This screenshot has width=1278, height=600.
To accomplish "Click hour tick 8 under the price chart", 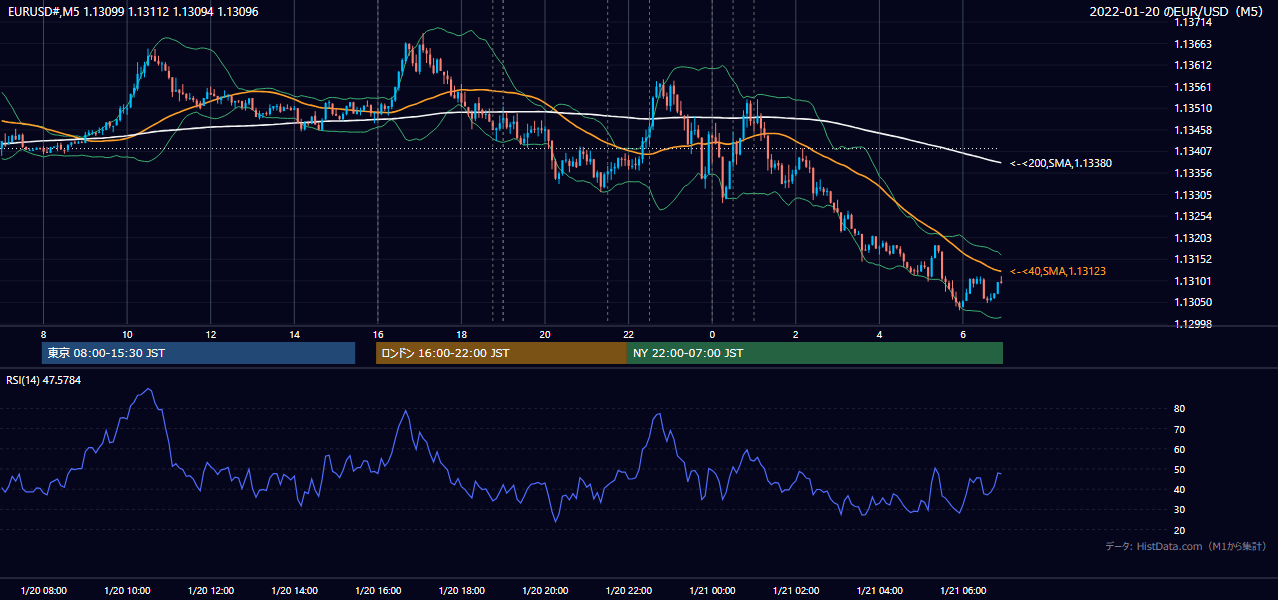I will [x=43, y=334].
